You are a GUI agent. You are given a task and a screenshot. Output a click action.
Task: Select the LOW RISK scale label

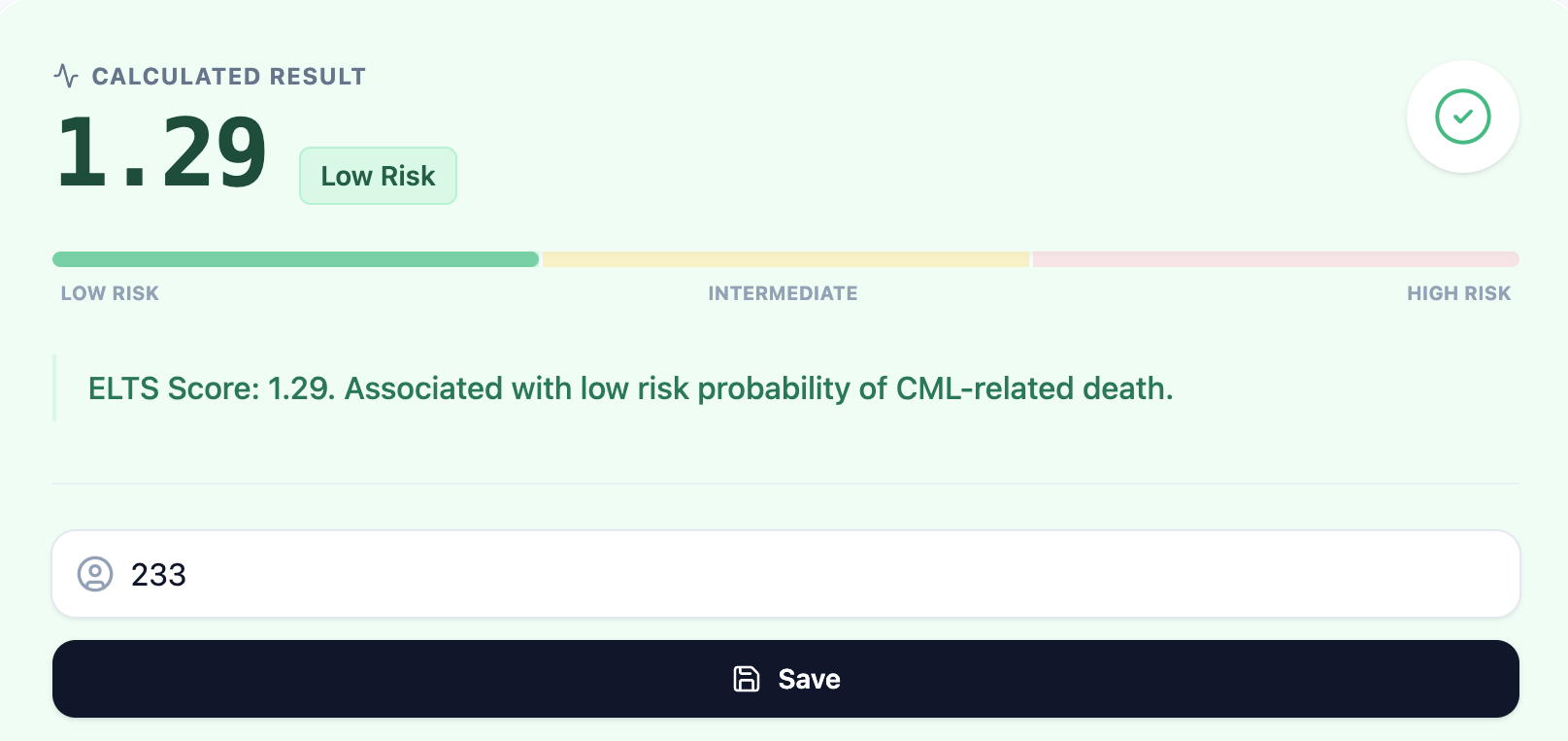coord(110,293)
